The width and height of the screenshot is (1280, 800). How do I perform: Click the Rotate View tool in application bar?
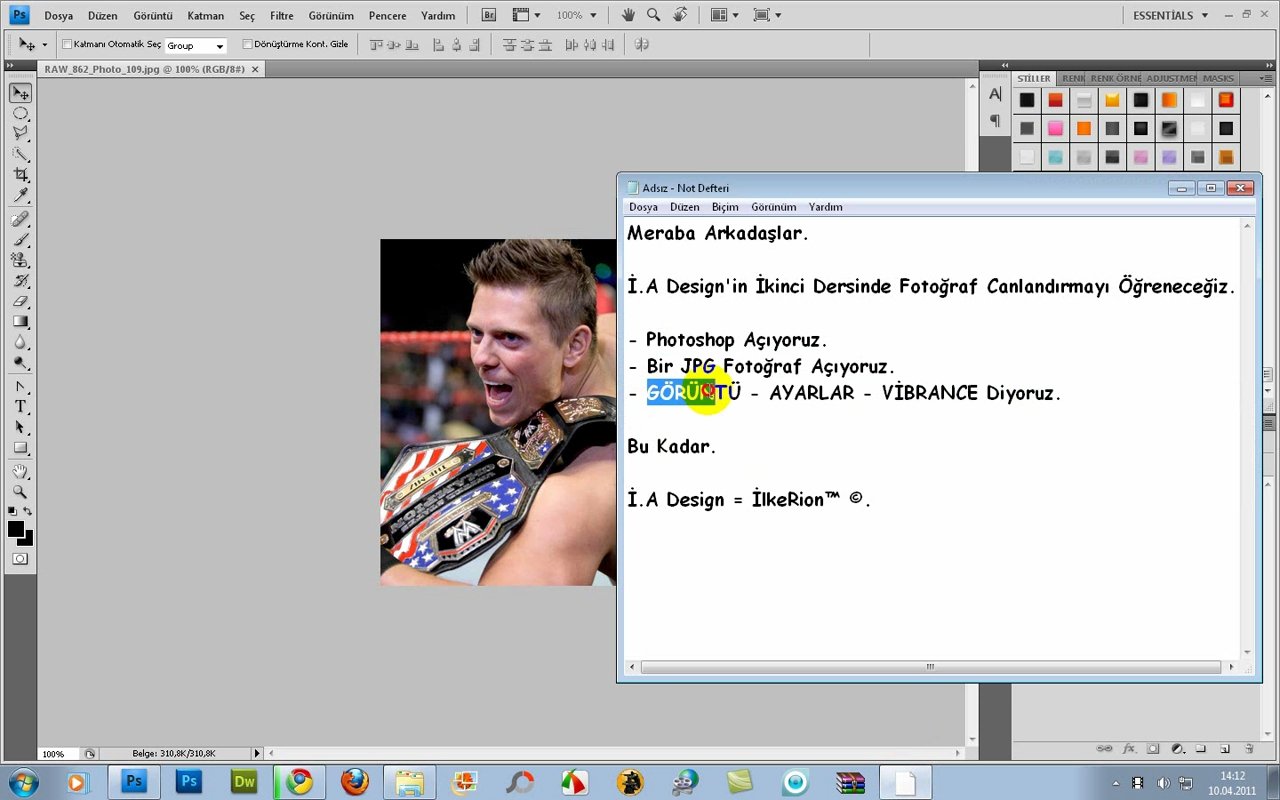pyautogui.click(x=680, y=15)
